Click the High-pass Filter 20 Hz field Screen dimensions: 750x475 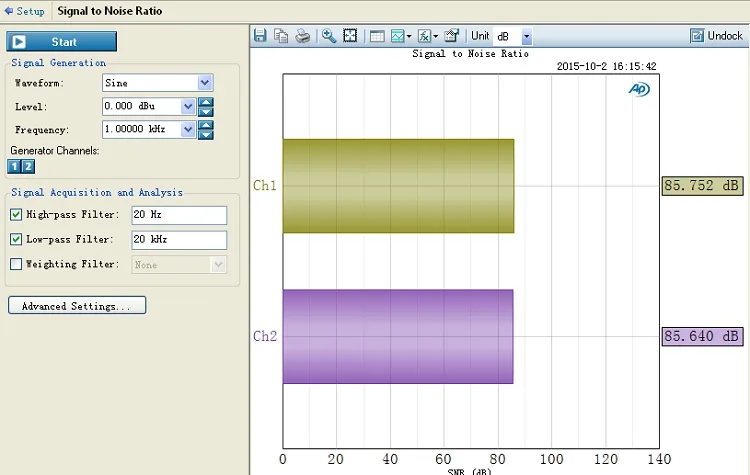[179, 215]
